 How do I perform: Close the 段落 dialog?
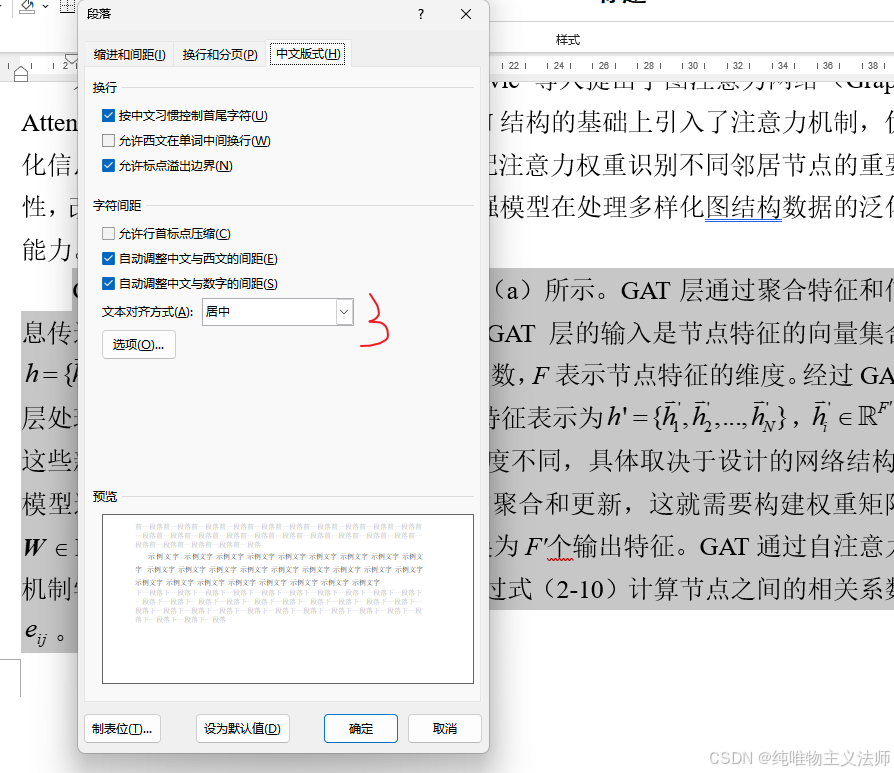pyautogui.click(x=466, y=14)
